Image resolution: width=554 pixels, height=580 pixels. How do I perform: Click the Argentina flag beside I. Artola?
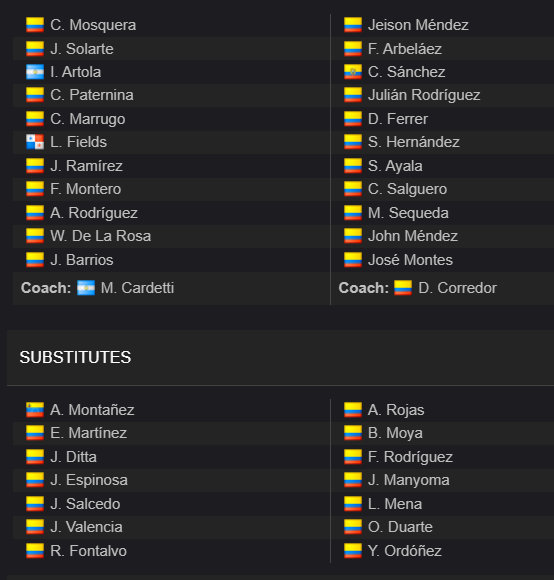point(35,72)
